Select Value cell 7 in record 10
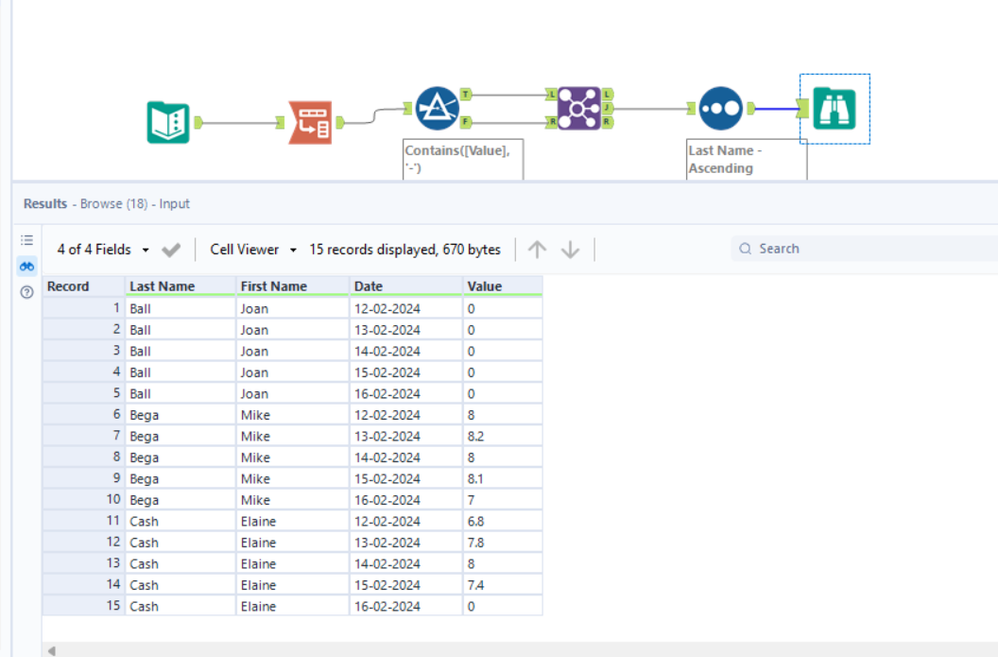 click(x=503, y=500)
